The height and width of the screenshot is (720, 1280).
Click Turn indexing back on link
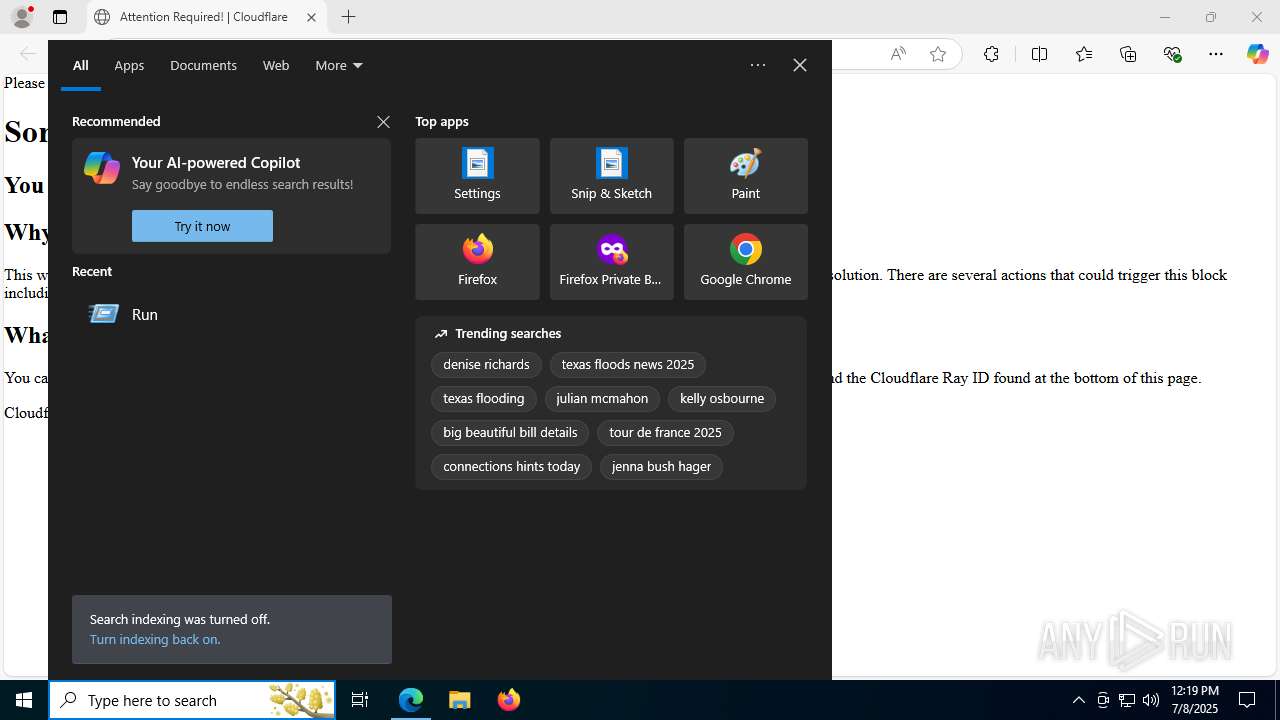154,639
